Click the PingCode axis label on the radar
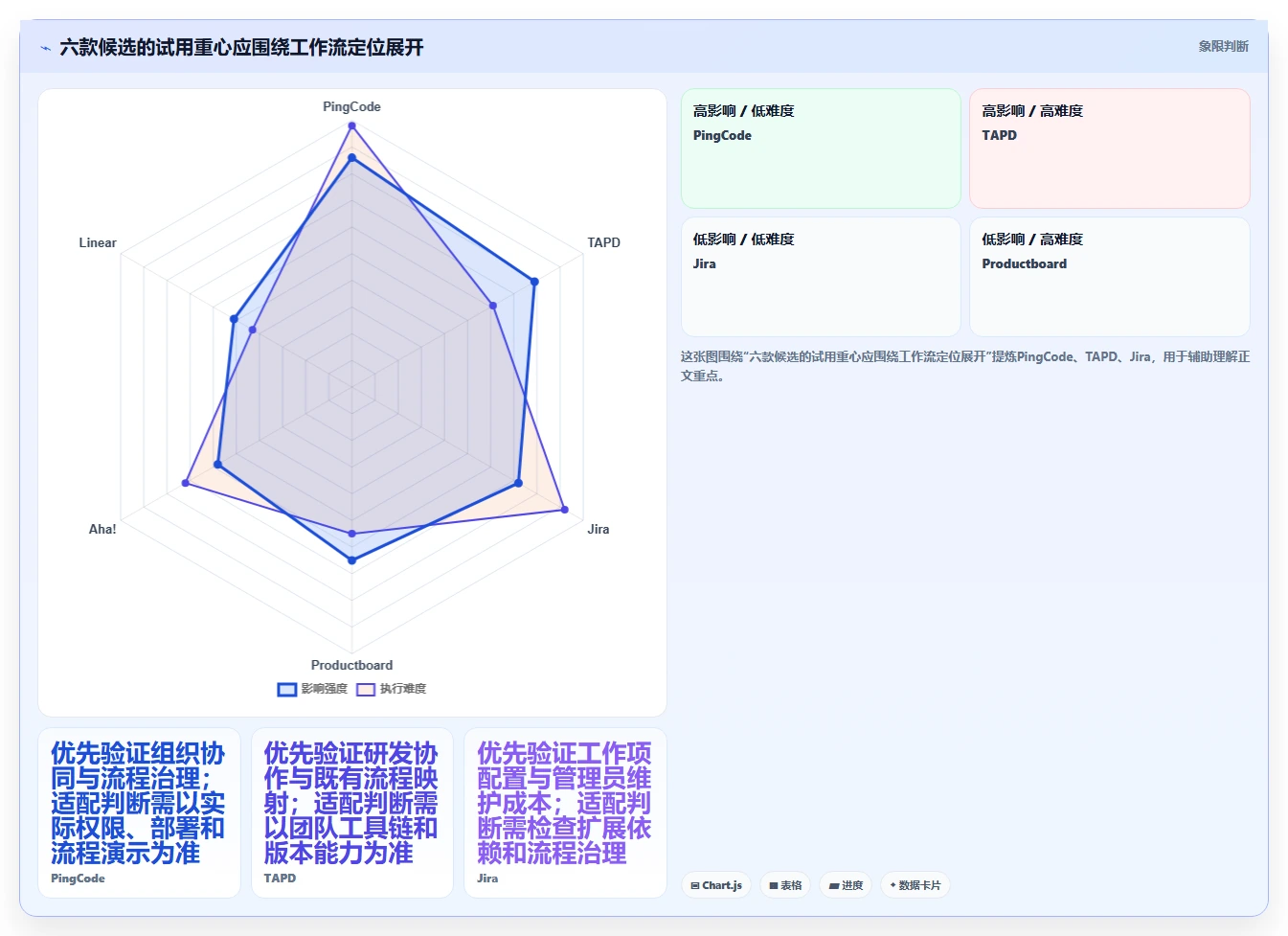Image resolution: width=1288 pixels, height=936 pixels. point(351,106)
